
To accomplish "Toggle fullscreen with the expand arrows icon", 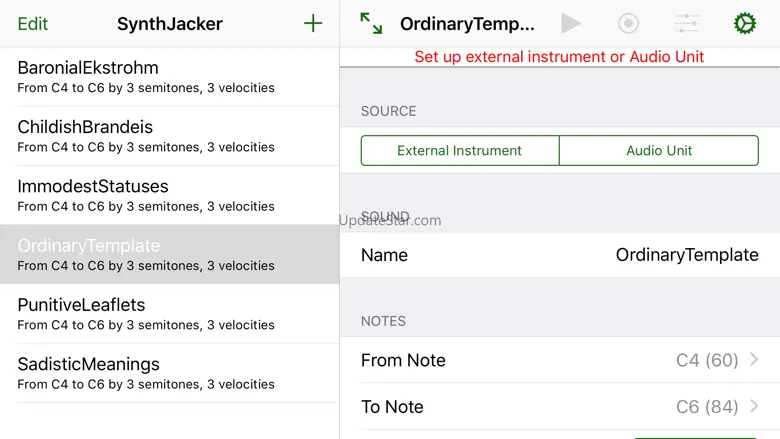I will [371, 24].
